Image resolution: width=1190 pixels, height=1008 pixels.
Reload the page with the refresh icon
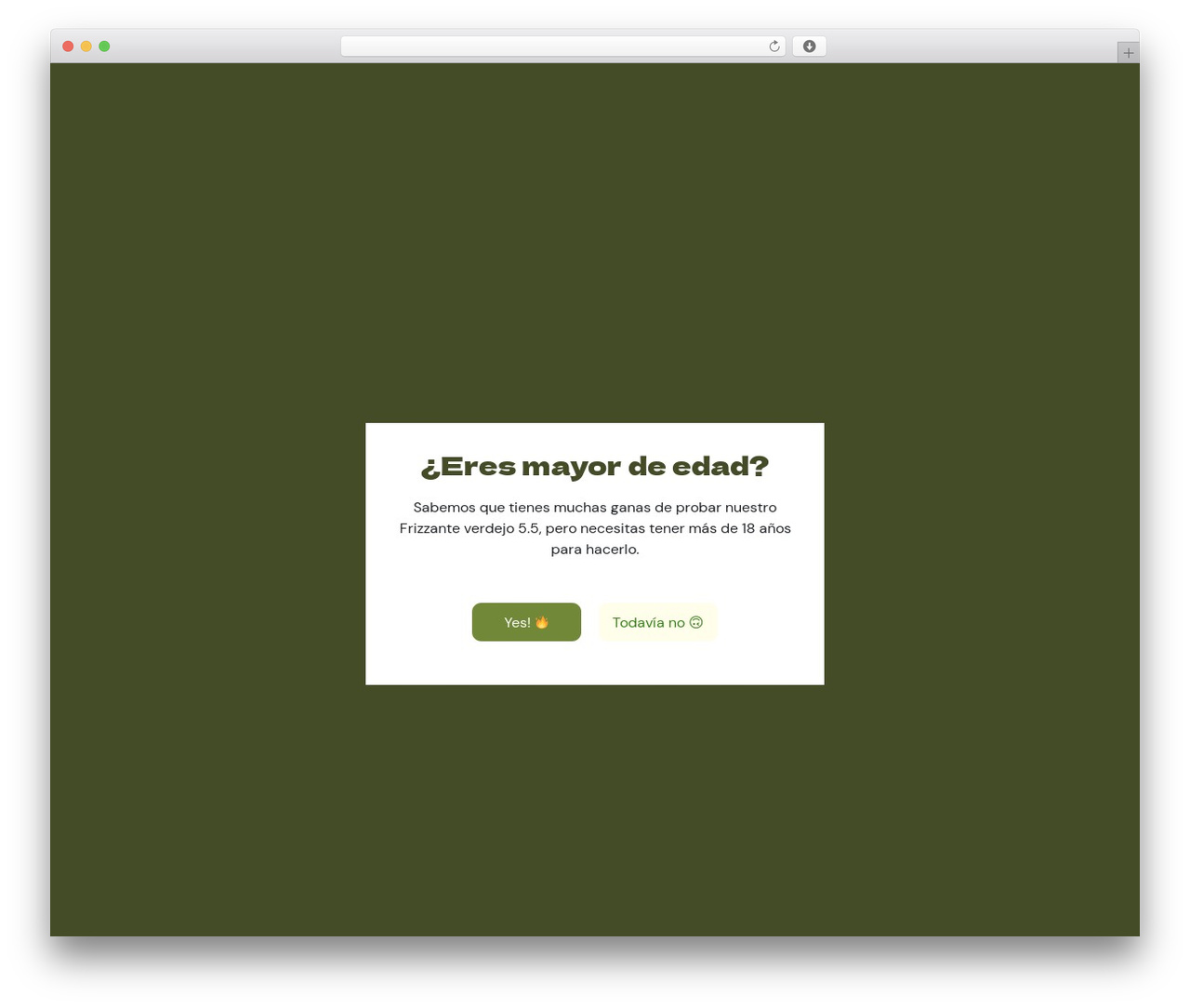click(773, 46)
